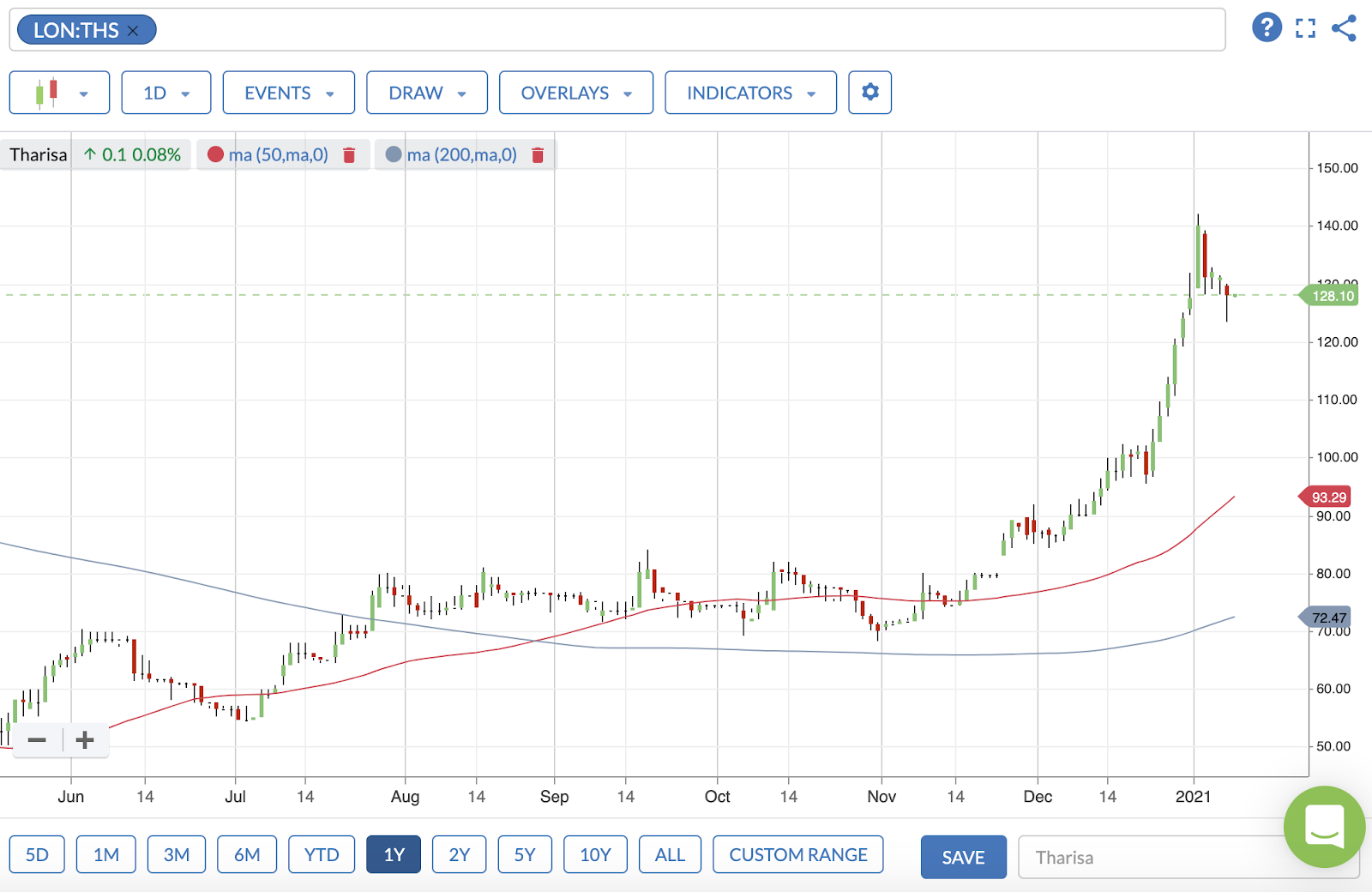Toggle fullscreen chart view icon

point(1305,28)
